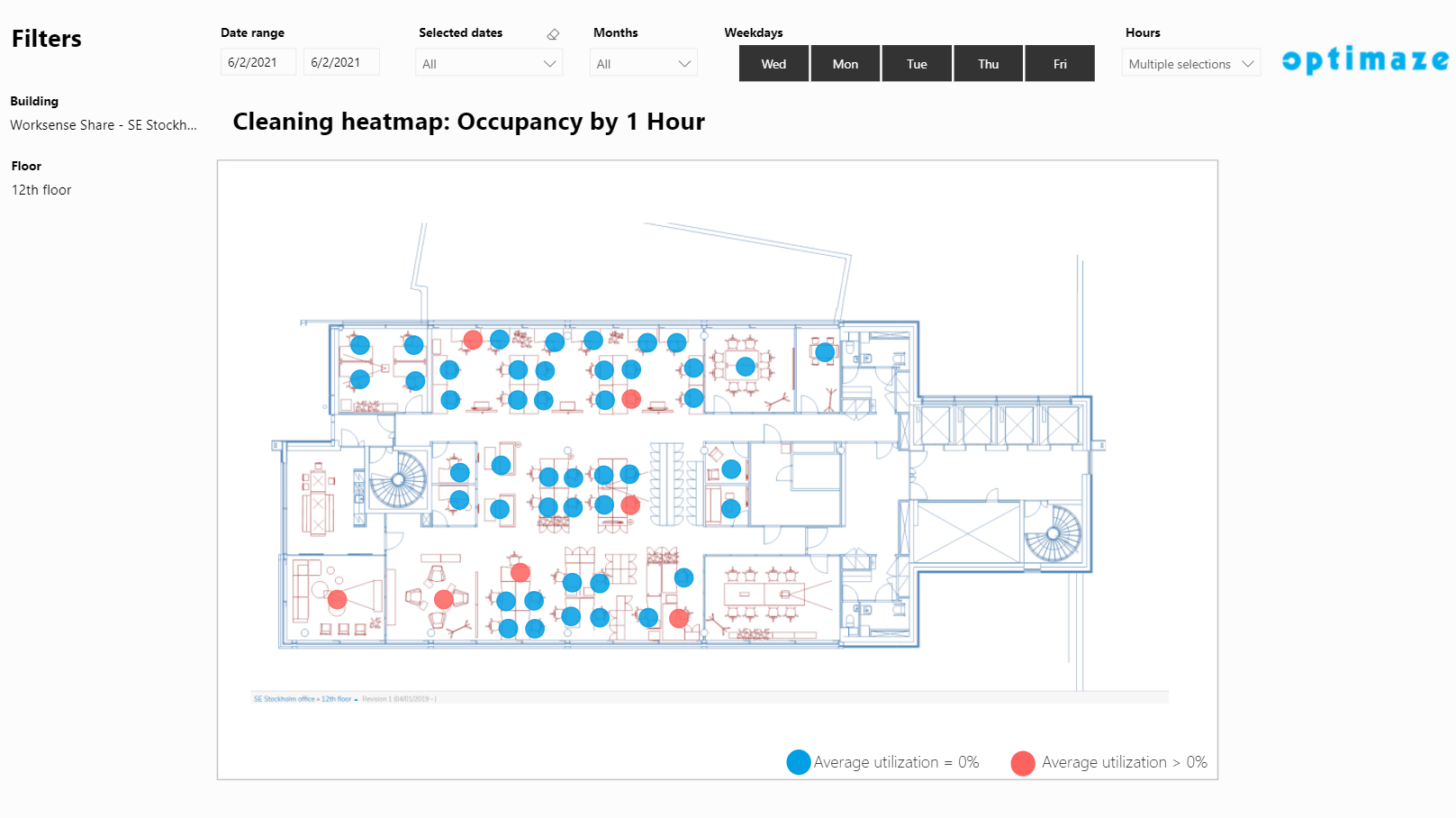Click the start date field in Date range
The width and height of the screenshot is (1456, 818).
click(x=258, y=62)
